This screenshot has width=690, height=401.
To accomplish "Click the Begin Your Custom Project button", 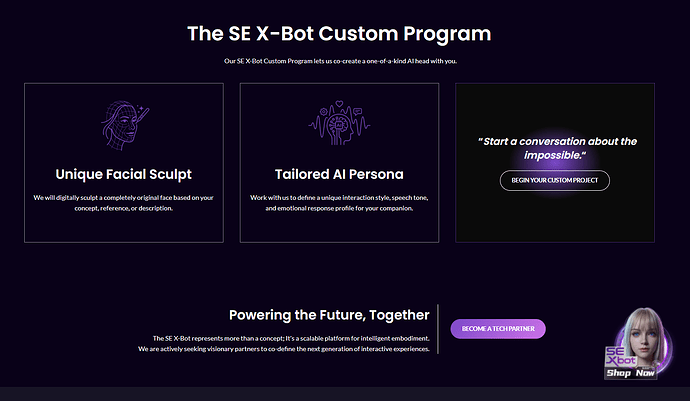I will [554, 180].
